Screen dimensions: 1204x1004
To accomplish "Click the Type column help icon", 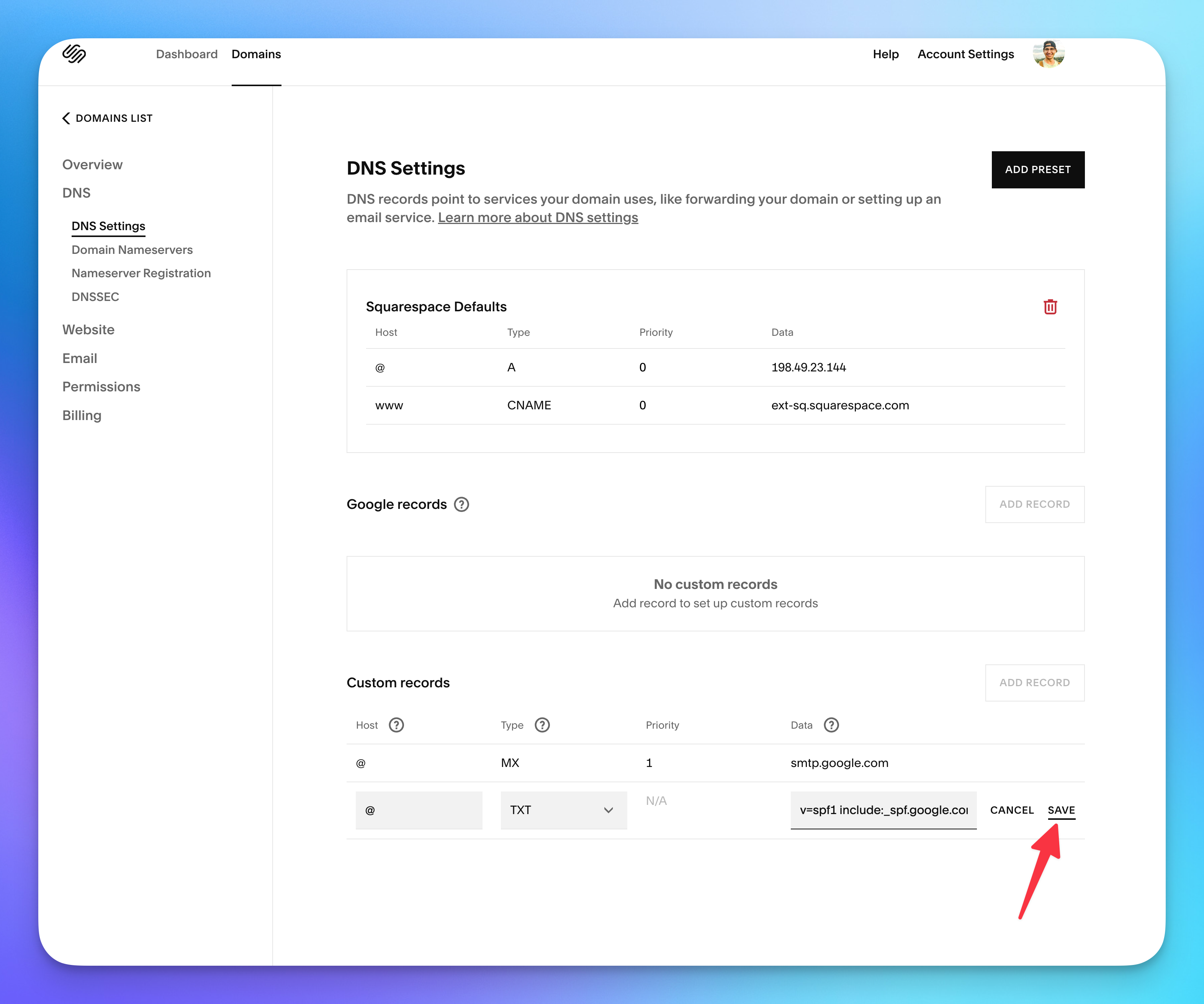I will pos(542,725).
